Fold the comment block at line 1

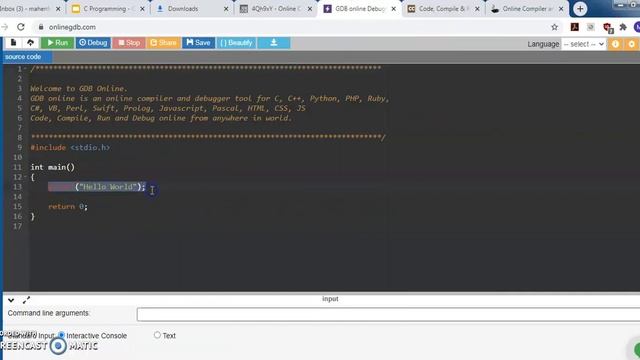point(25,69)
